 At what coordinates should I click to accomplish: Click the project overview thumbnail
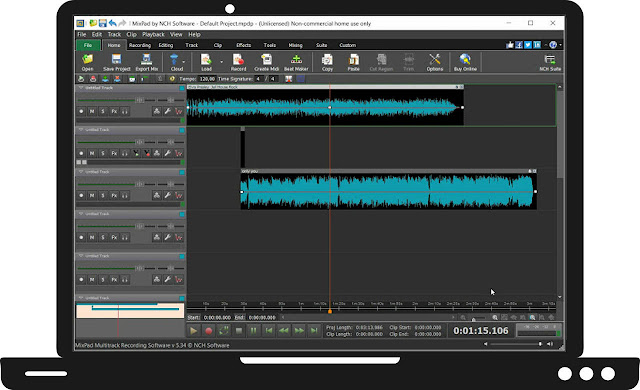130,310
